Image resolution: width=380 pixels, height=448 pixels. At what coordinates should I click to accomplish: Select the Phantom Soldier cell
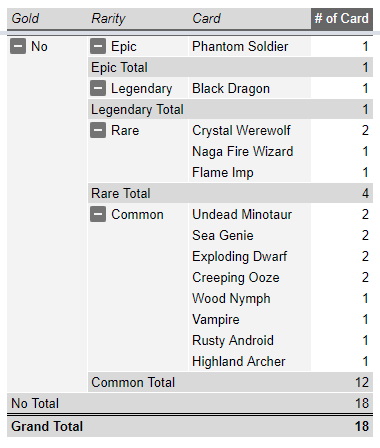250,46
